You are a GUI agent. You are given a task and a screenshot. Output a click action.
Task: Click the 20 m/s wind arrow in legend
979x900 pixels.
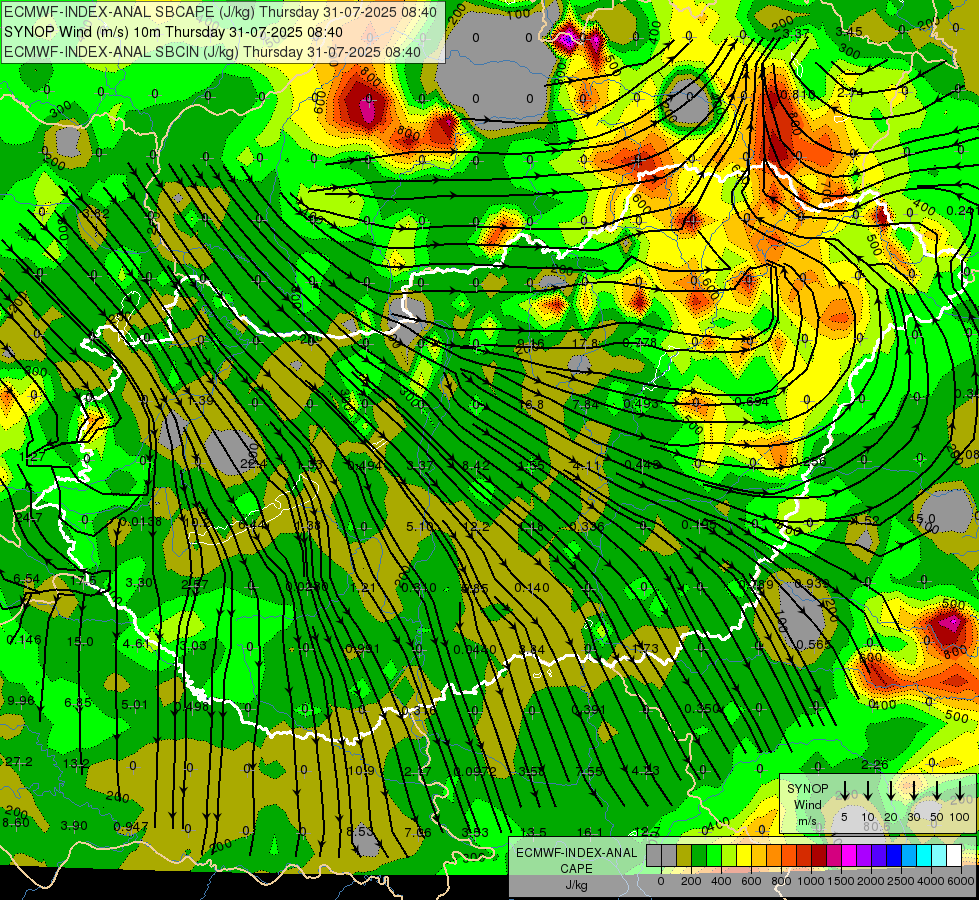point(891,790)
